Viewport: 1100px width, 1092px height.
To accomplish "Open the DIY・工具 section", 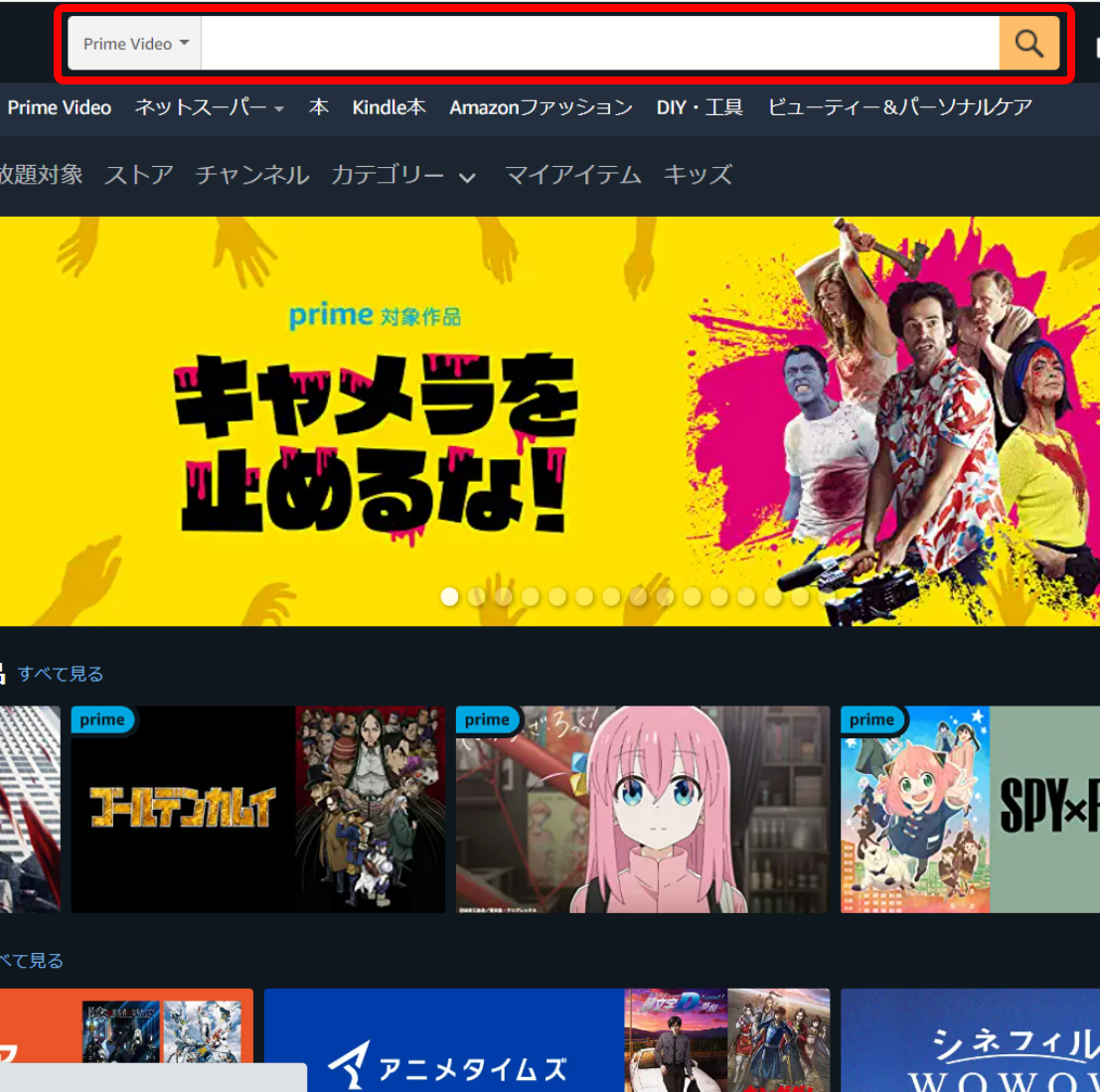I will pyautogui.click(x=700, y=107).
